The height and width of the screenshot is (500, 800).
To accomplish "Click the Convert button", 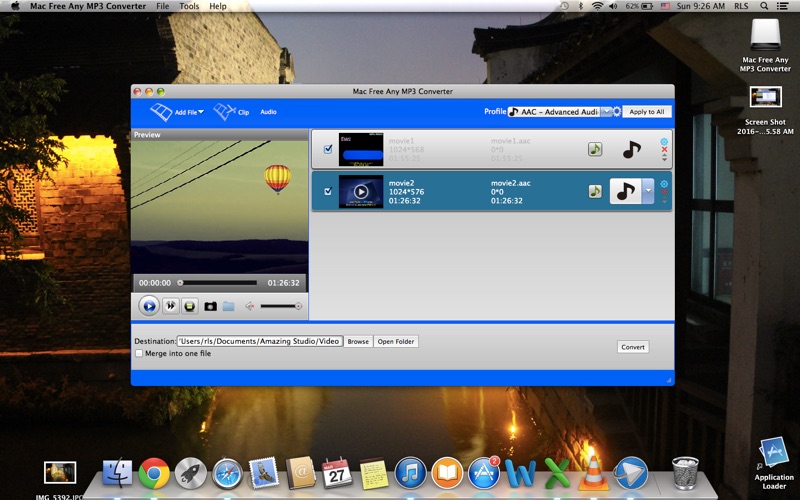I will [633, 347].
